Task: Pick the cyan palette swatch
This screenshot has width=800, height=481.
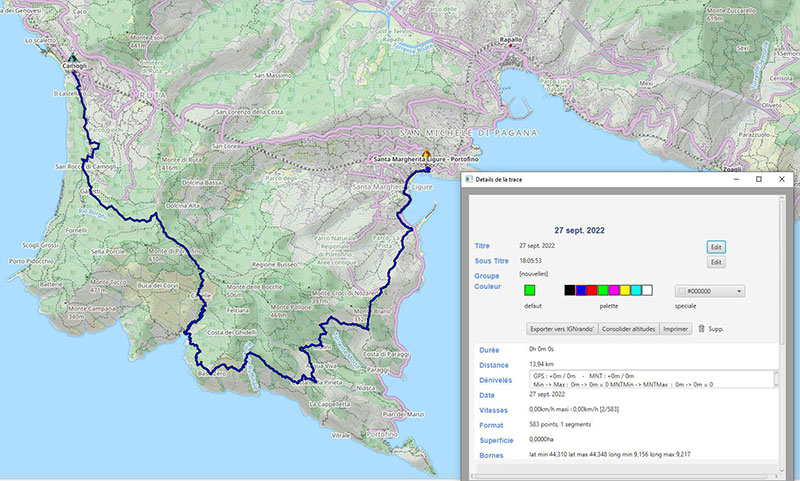Action: tap(636, 290)
